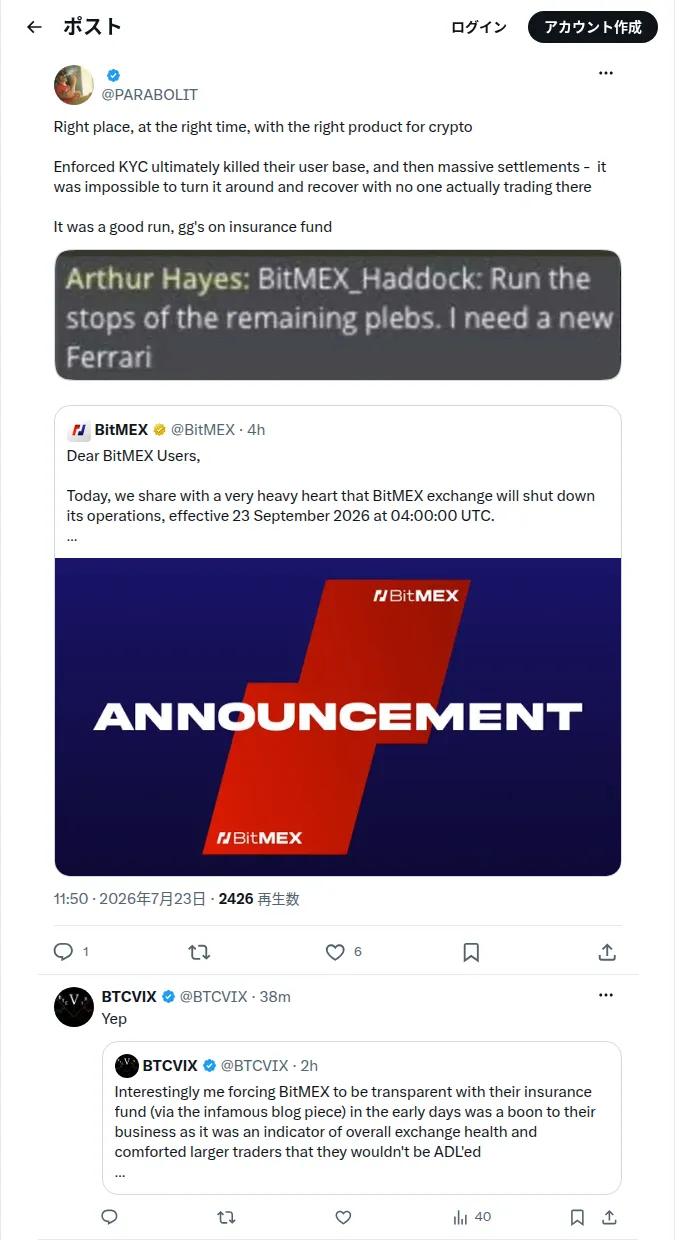Bookmark the main post
Screen dimensions: 675x1240
[471, 952]
